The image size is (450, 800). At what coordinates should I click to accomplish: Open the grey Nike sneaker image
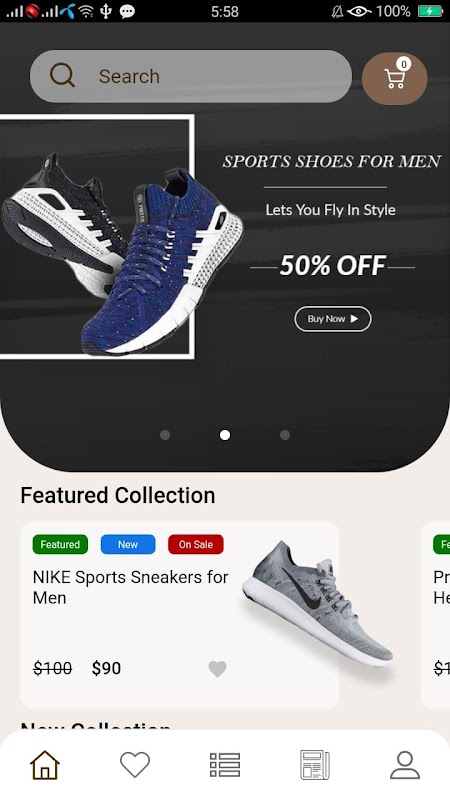pos(316,605)
